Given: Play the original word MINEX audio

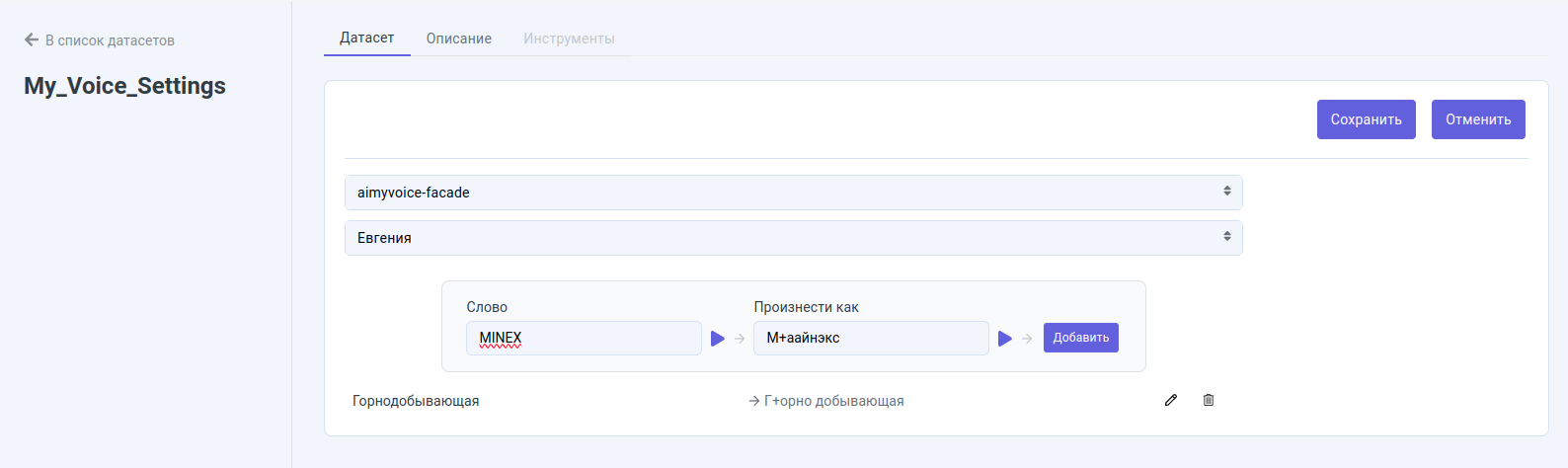Looking at the screenshot, I should pos(718,339).
